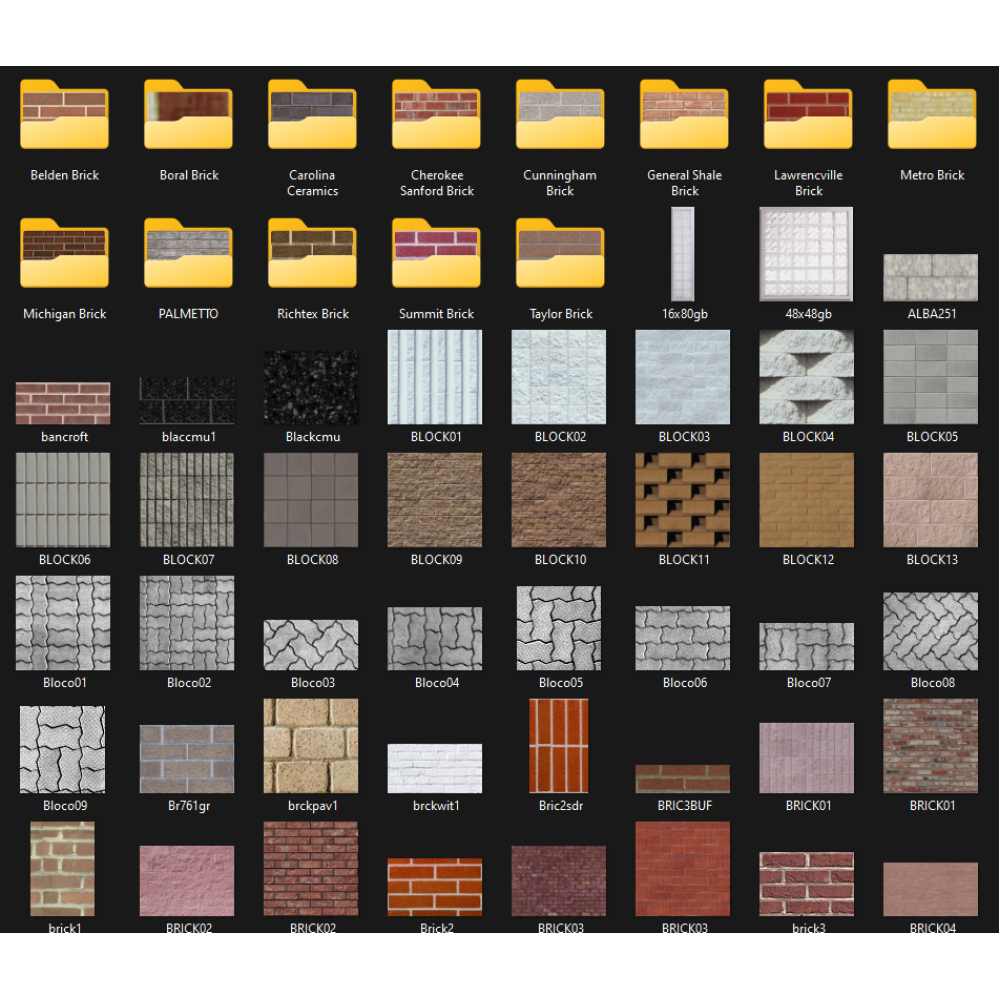The image size is (1000, 1000).
Task: Select the Bric2sdr orange soldier brick
Action: [559, 746]
